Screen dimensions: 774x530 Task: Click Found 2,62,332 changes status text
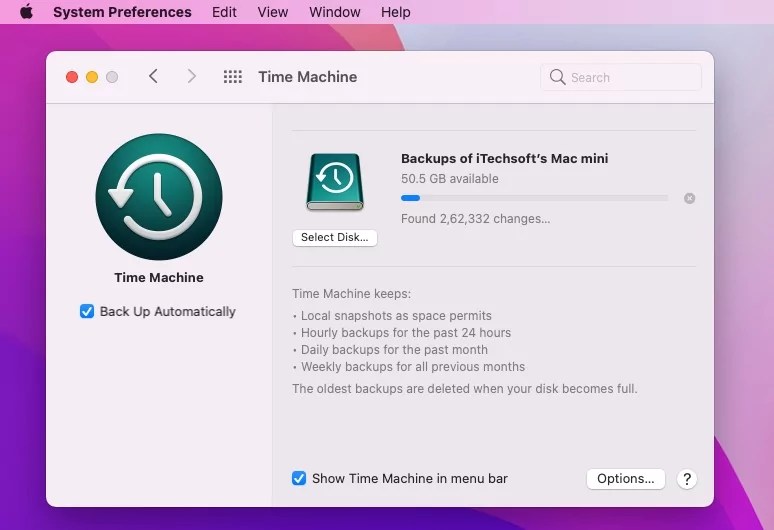[475, 219]
